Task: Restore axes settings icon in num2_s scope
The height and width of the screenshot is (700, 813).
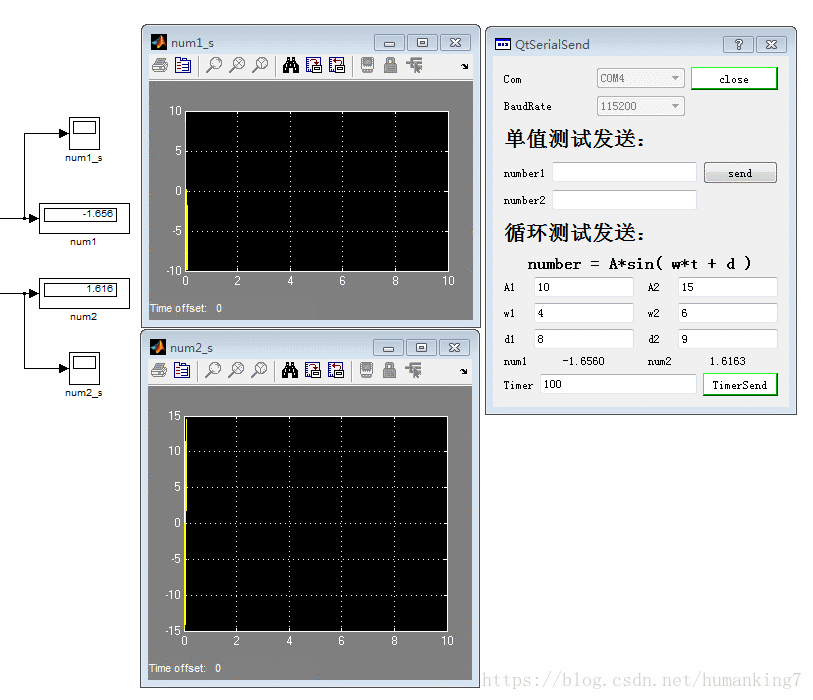Action: (335, 370)
